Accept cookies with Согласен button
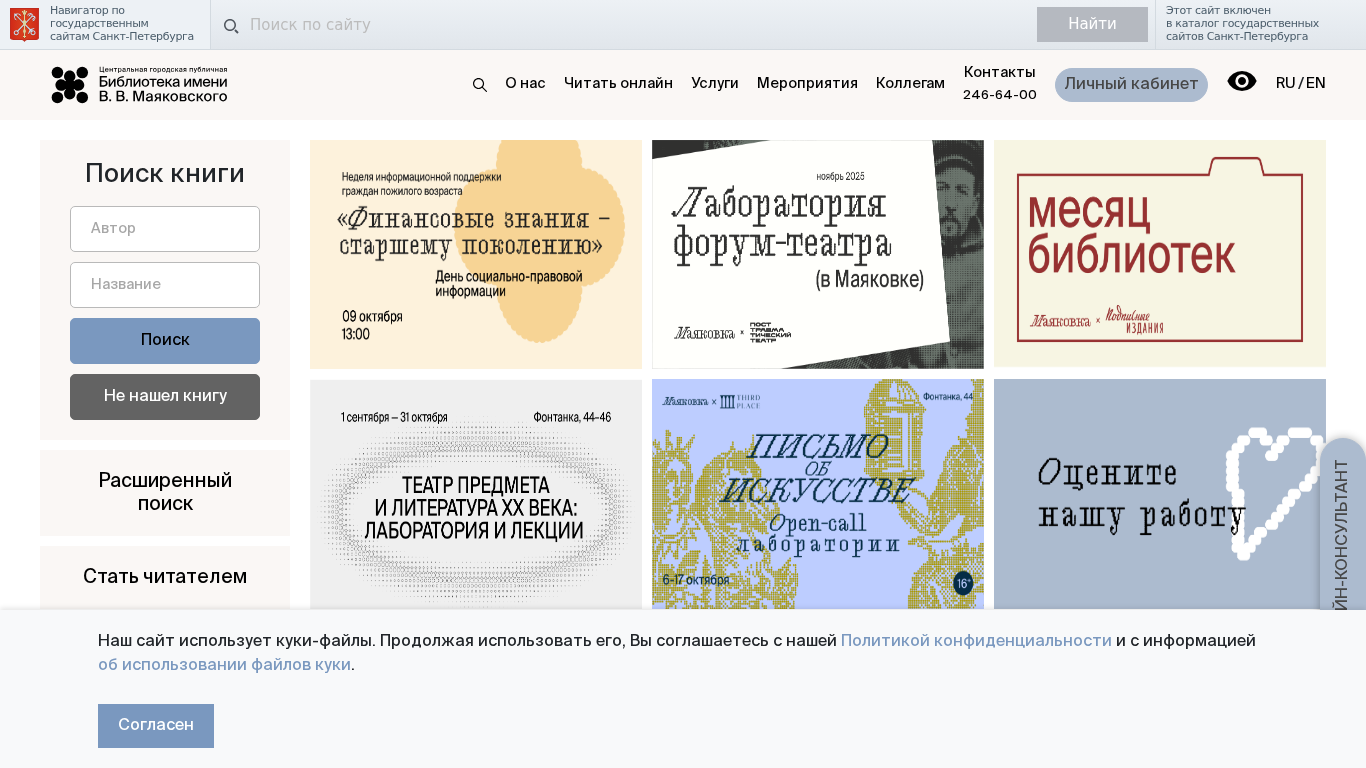The height and width of the screenshot is (768, 1366). pyautogui.click(x=156, y=726)
